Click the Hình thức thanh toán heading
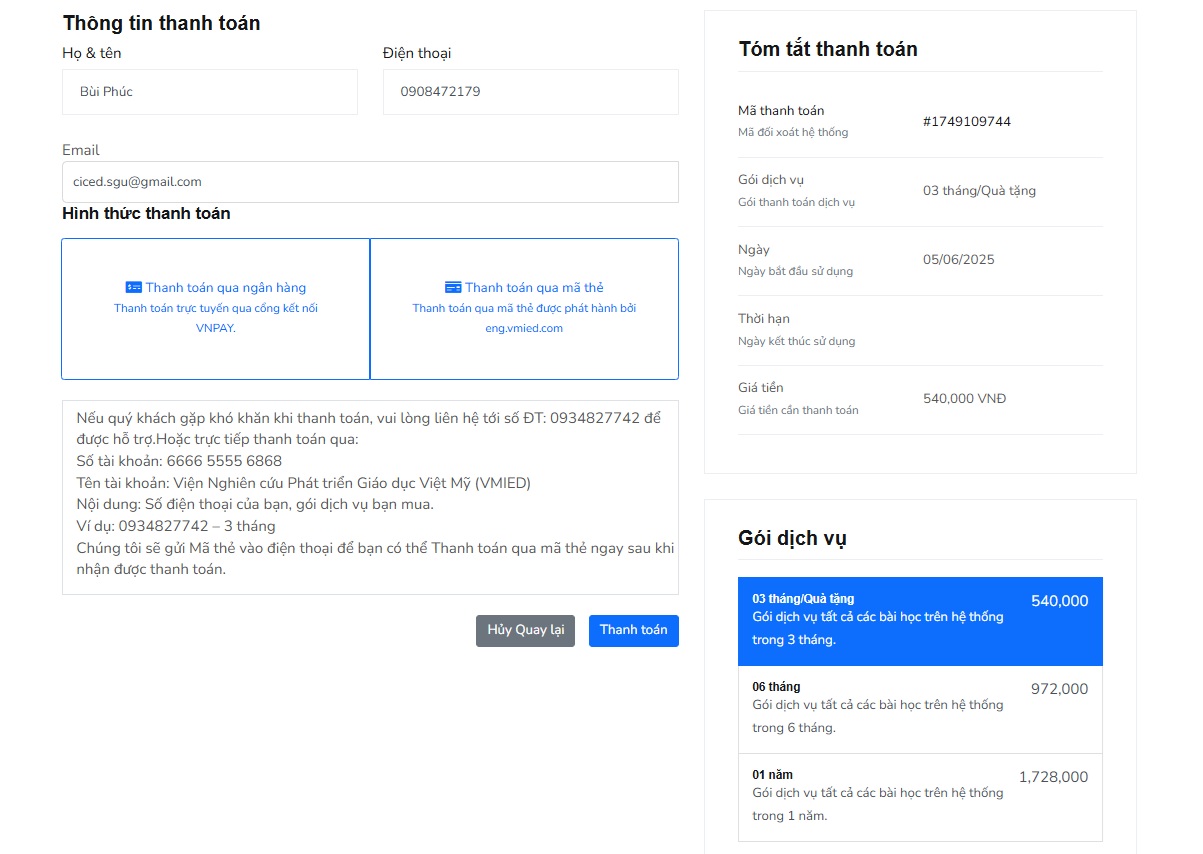 [x=146, y=213]
